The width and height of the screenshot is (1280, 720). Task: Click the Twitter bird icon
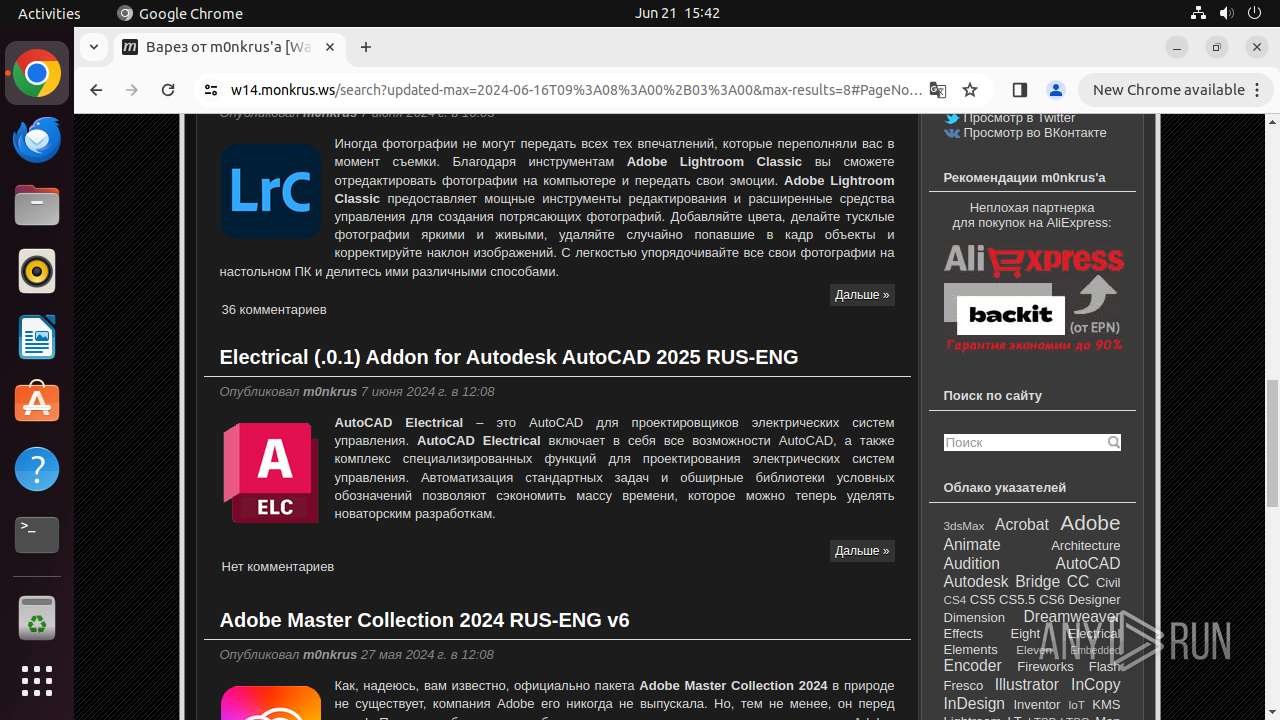(x=951, y=118)
